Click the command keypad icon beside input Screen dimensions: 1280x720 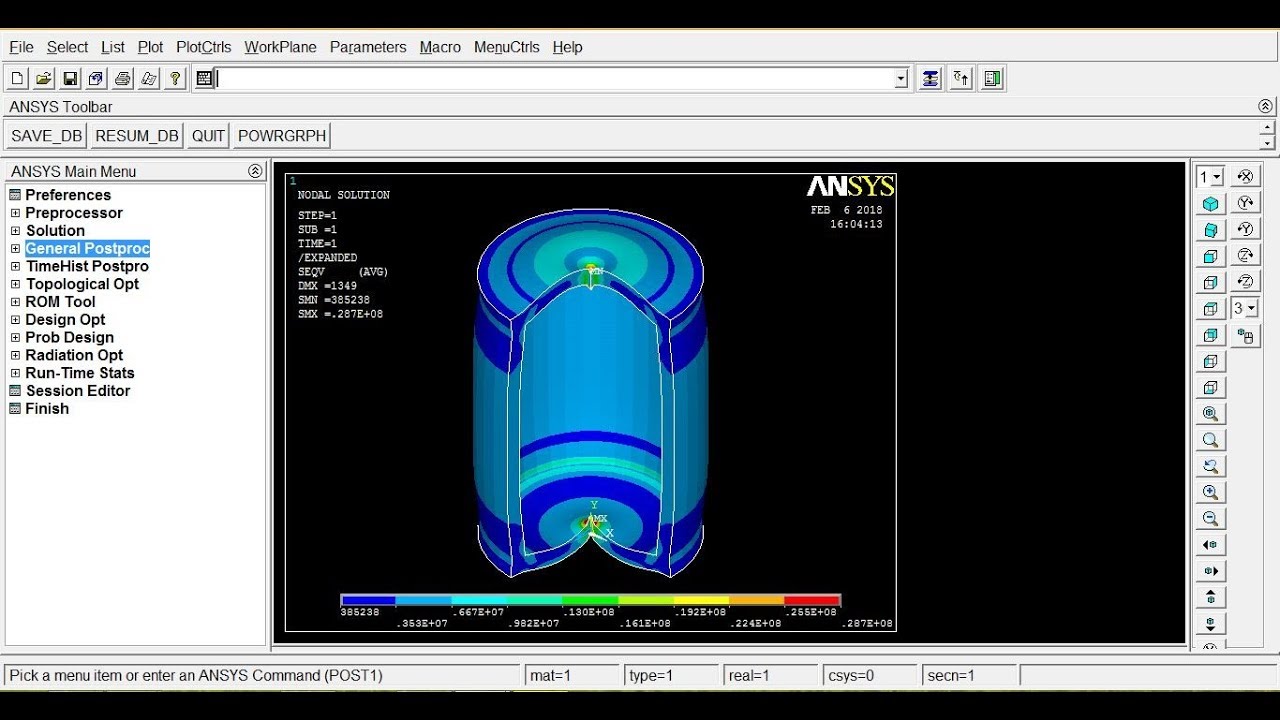click(x=205, y=78)
